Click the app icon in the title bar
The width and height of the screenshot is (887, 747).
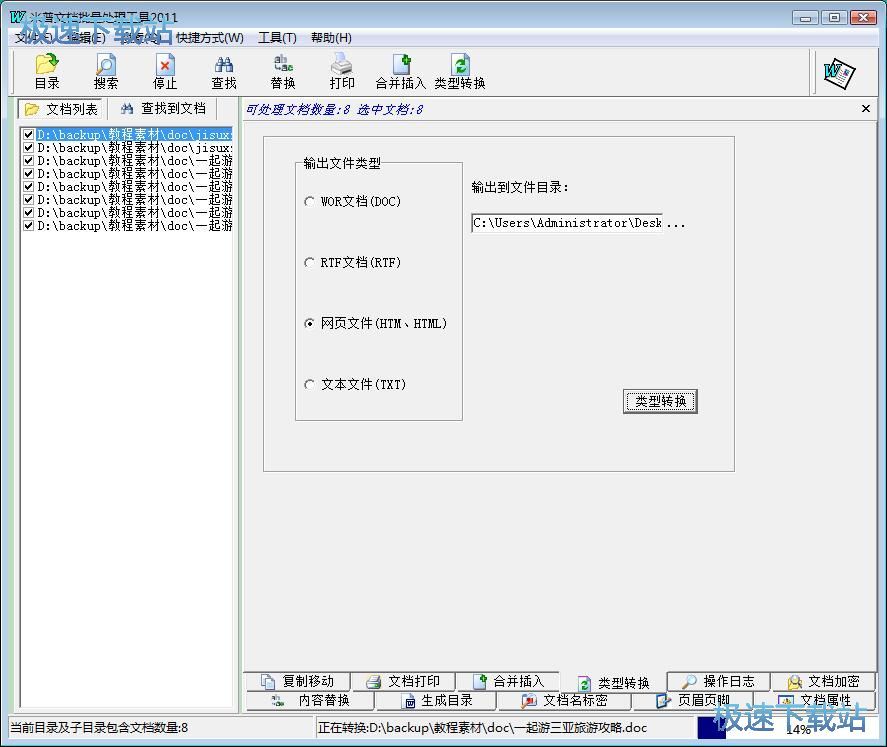tap(17, 17)
